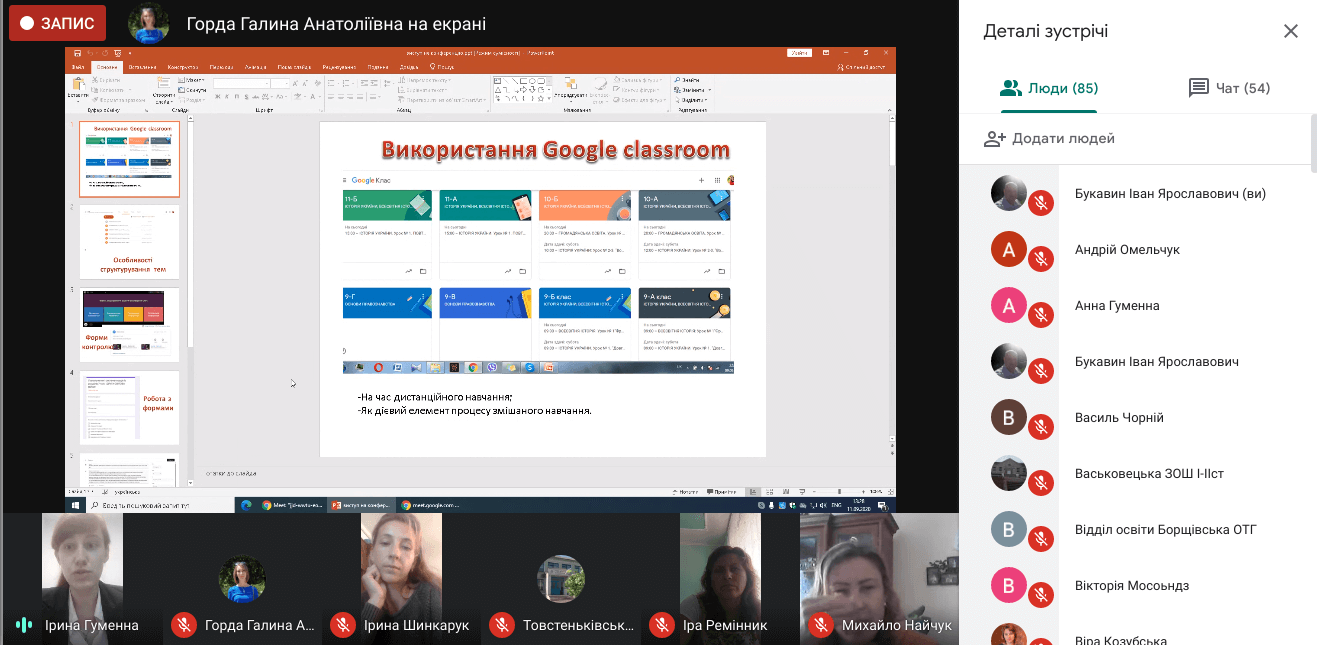Click the shared PowerPoint slide presentation
Image resolution: width=1317 pixels, height=645 pixels.
tap(542, 288)
